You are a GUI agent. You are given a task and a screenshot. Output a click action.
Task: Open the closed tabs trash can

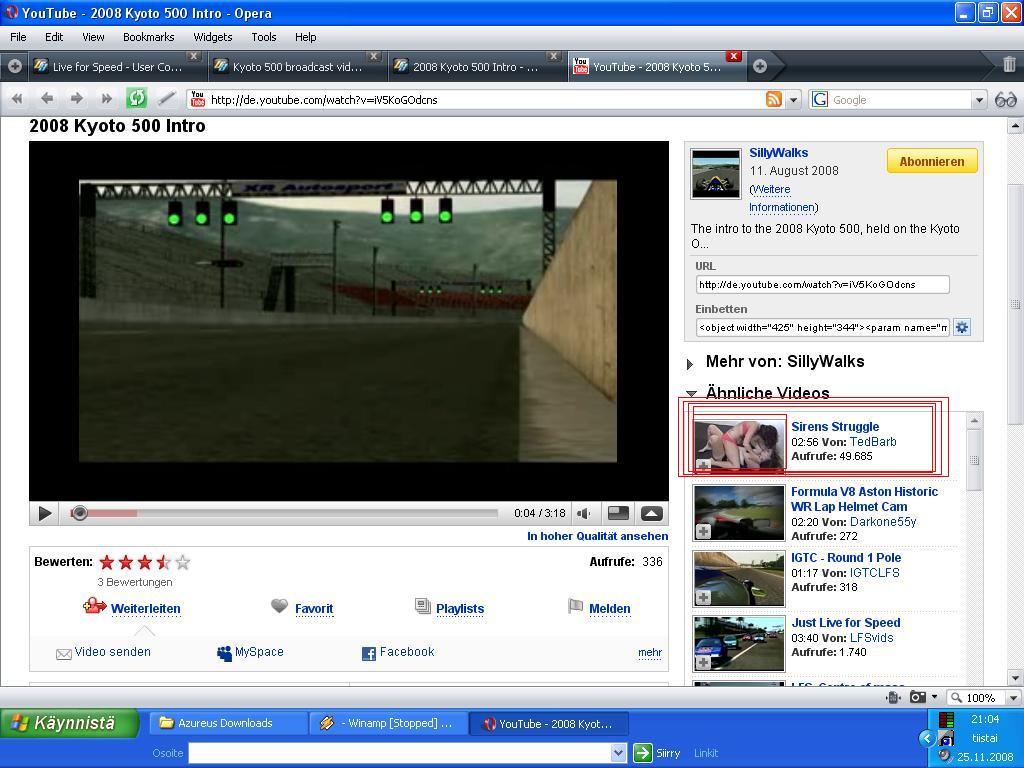click(1009, 65)
